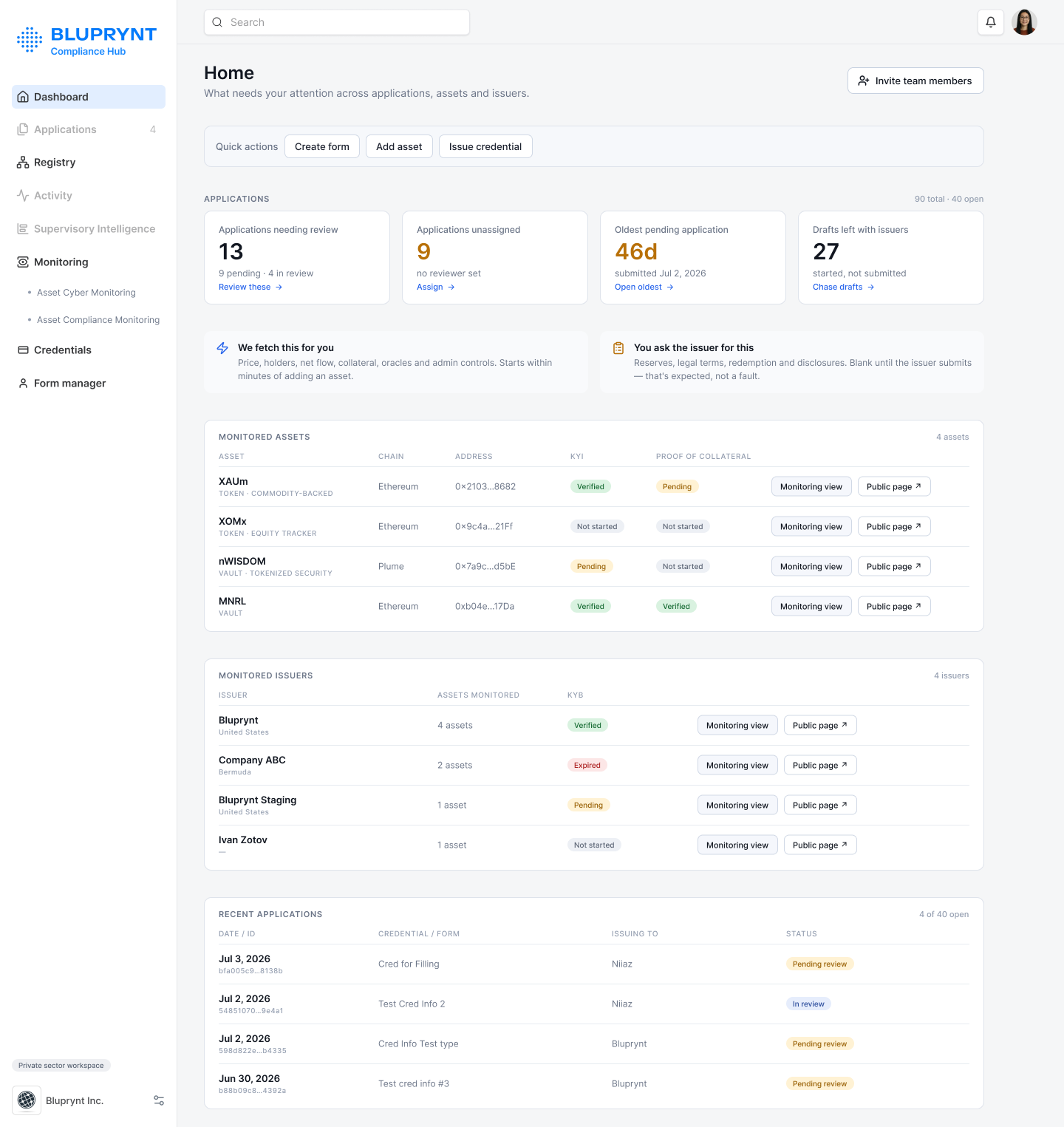Open Public page for Bluprynt Staging
The image size is (1064, 1127).
pyautogui.click(x=820, y=805)
